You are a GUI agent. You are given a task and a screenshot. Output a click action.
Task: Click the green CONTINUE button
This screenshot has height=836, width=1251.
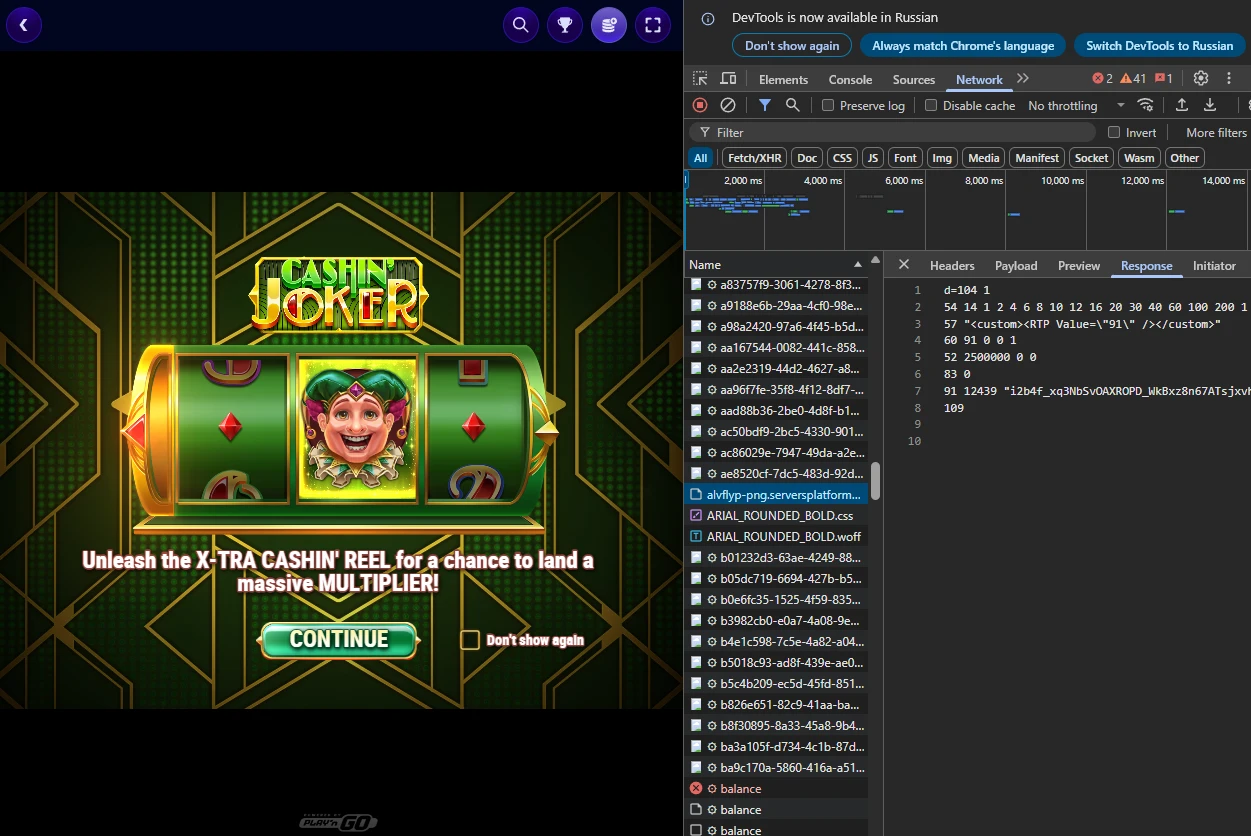coord(338,640)
